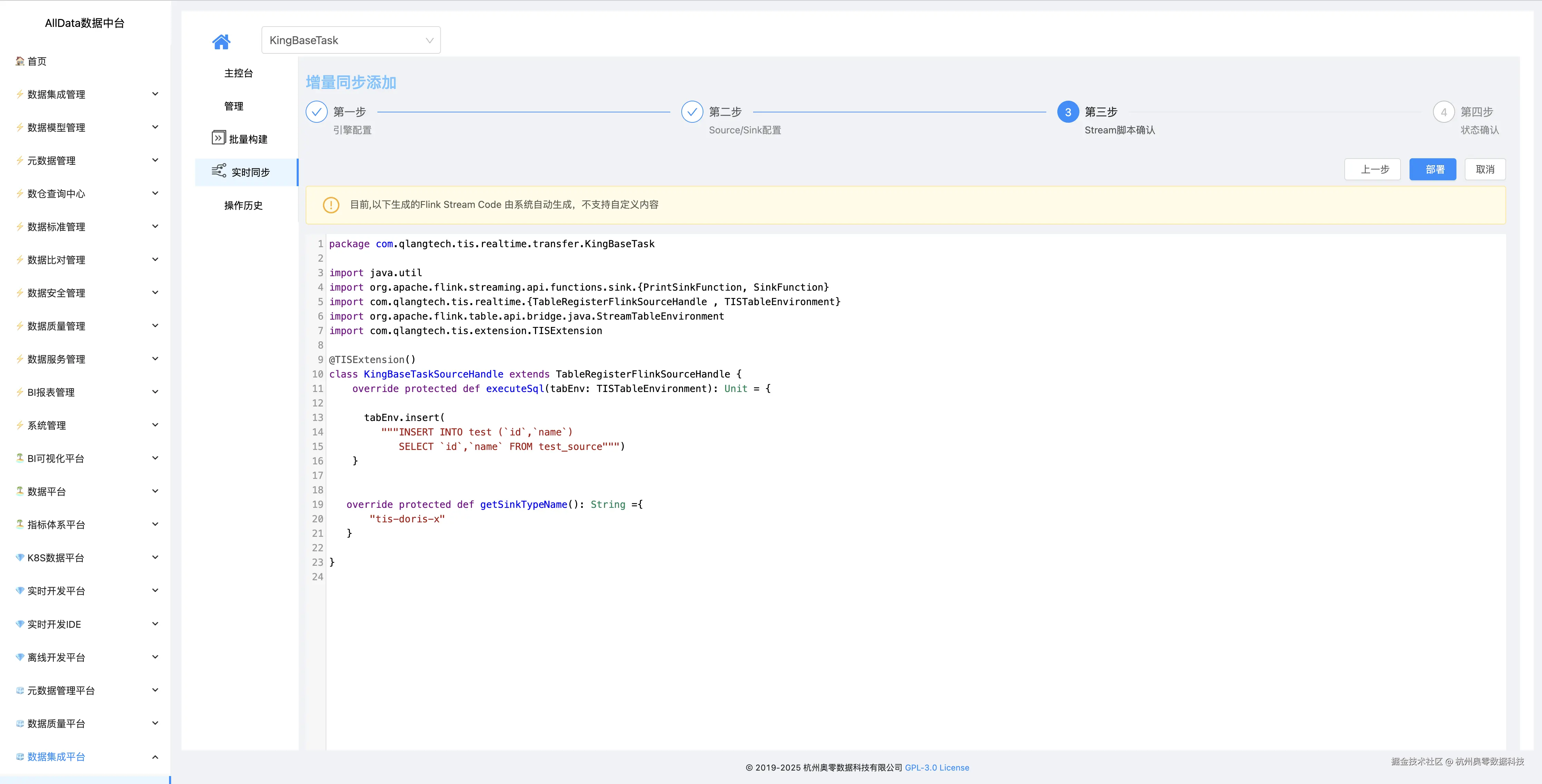Open the GPL-3.0 License link
Screen dimensions: 1542x784
[937, 767]
